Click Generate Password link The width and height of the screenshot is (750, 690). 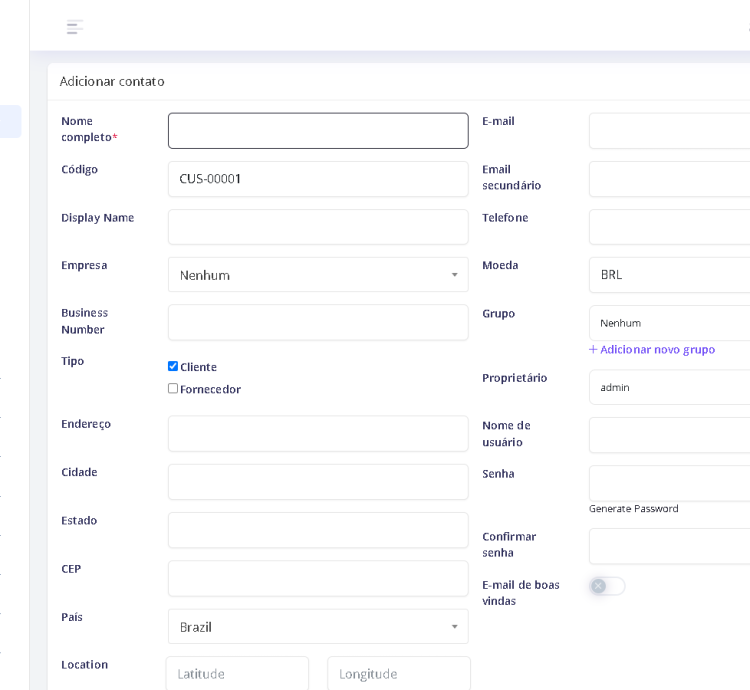coord(634,509)
